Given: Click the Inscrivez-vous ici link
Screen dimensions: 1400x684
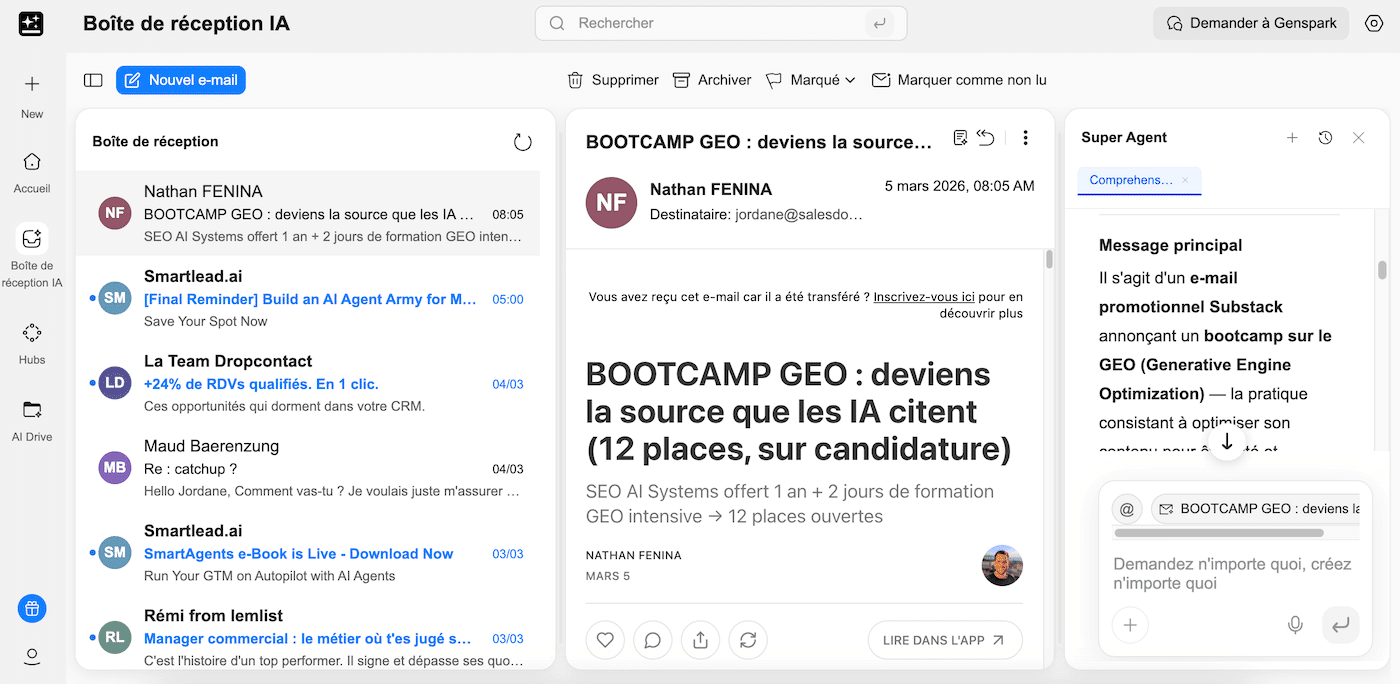Looking at the screenshot, I should point(923,297).
